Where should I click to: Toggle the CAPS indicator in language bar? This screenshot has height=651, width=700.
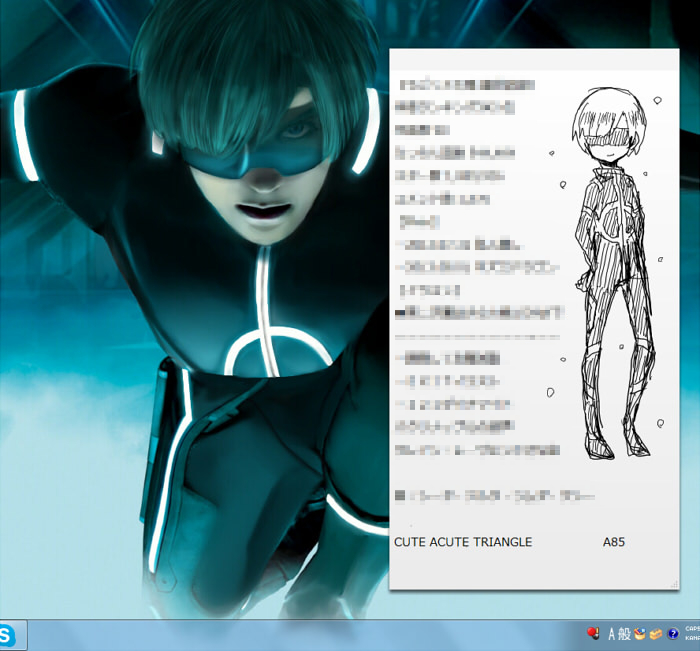pos(692,629)
